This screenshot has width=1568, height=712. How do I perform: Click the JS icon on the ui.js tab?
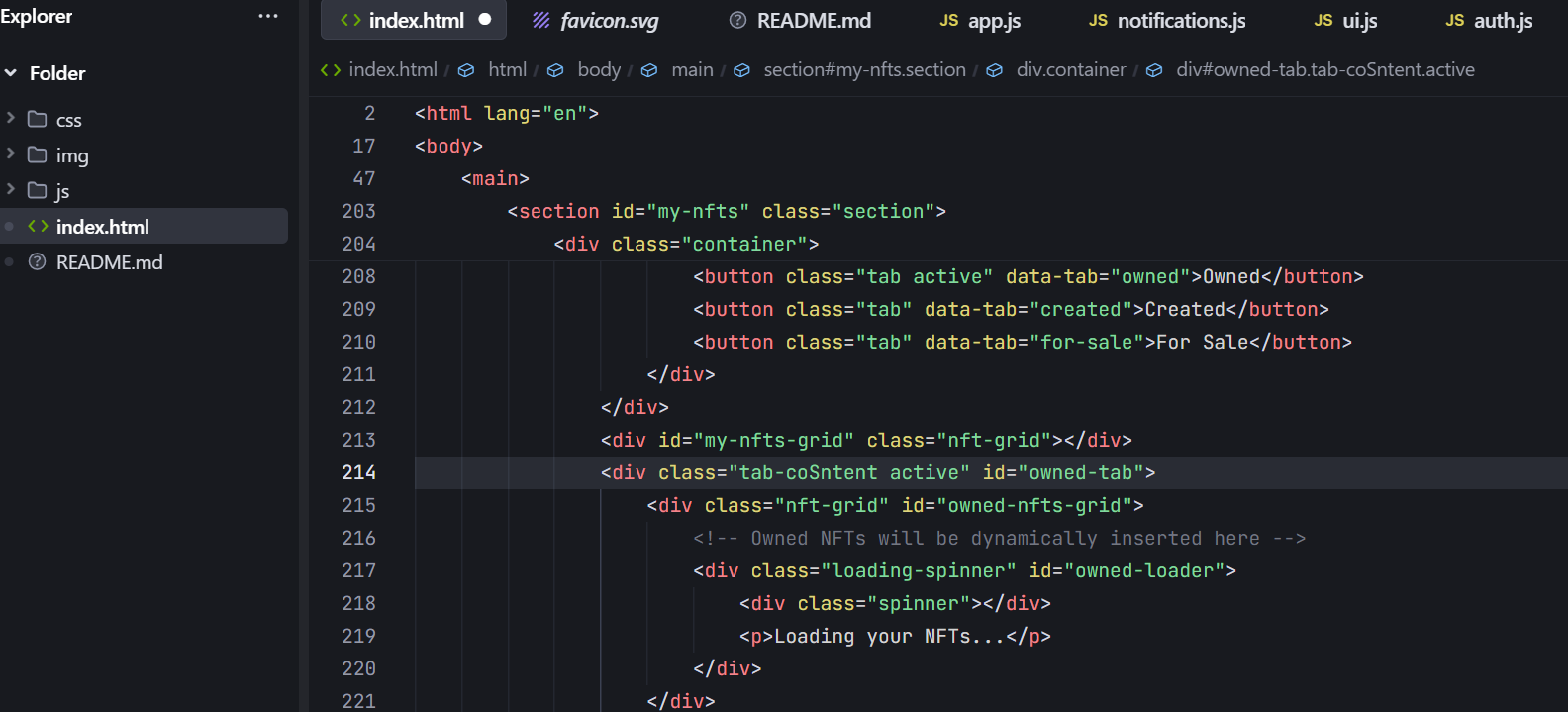click(1323, 20)
